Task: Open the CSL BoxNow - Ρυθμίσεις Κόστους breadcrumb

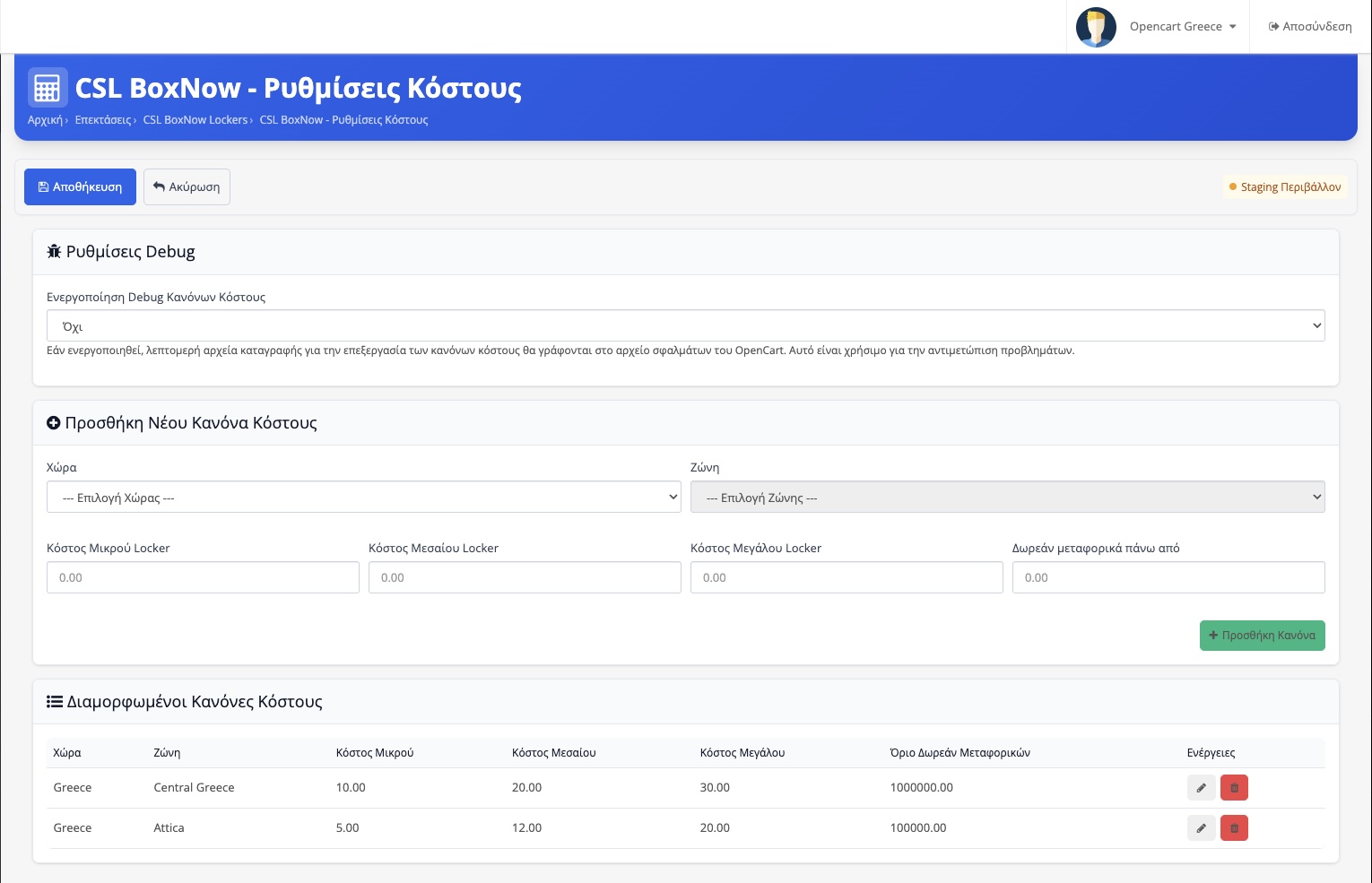Action: click(344, 120)
